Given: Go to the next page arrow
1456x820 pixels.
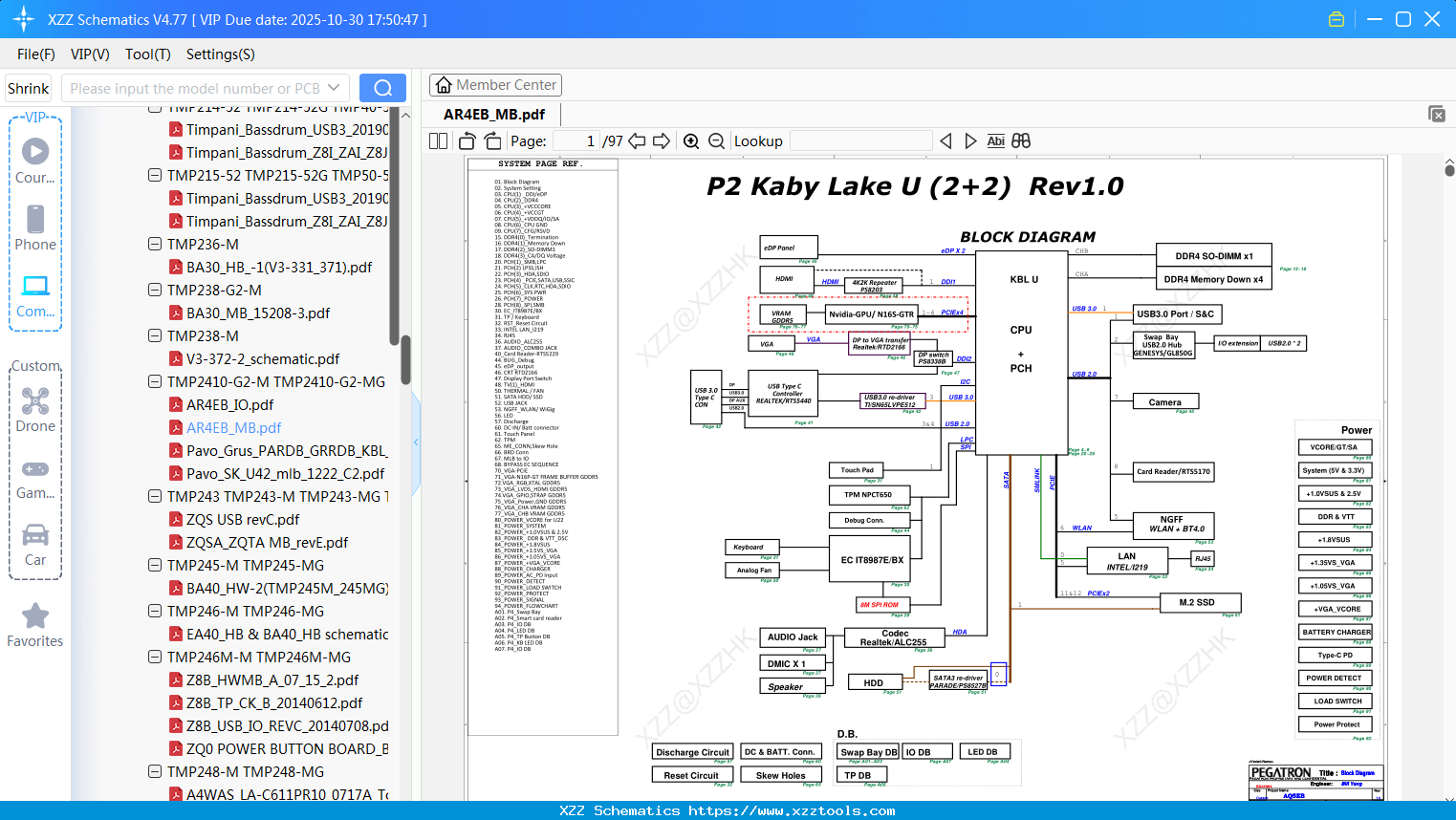Looking at the screenshot, I should [662, 141].
